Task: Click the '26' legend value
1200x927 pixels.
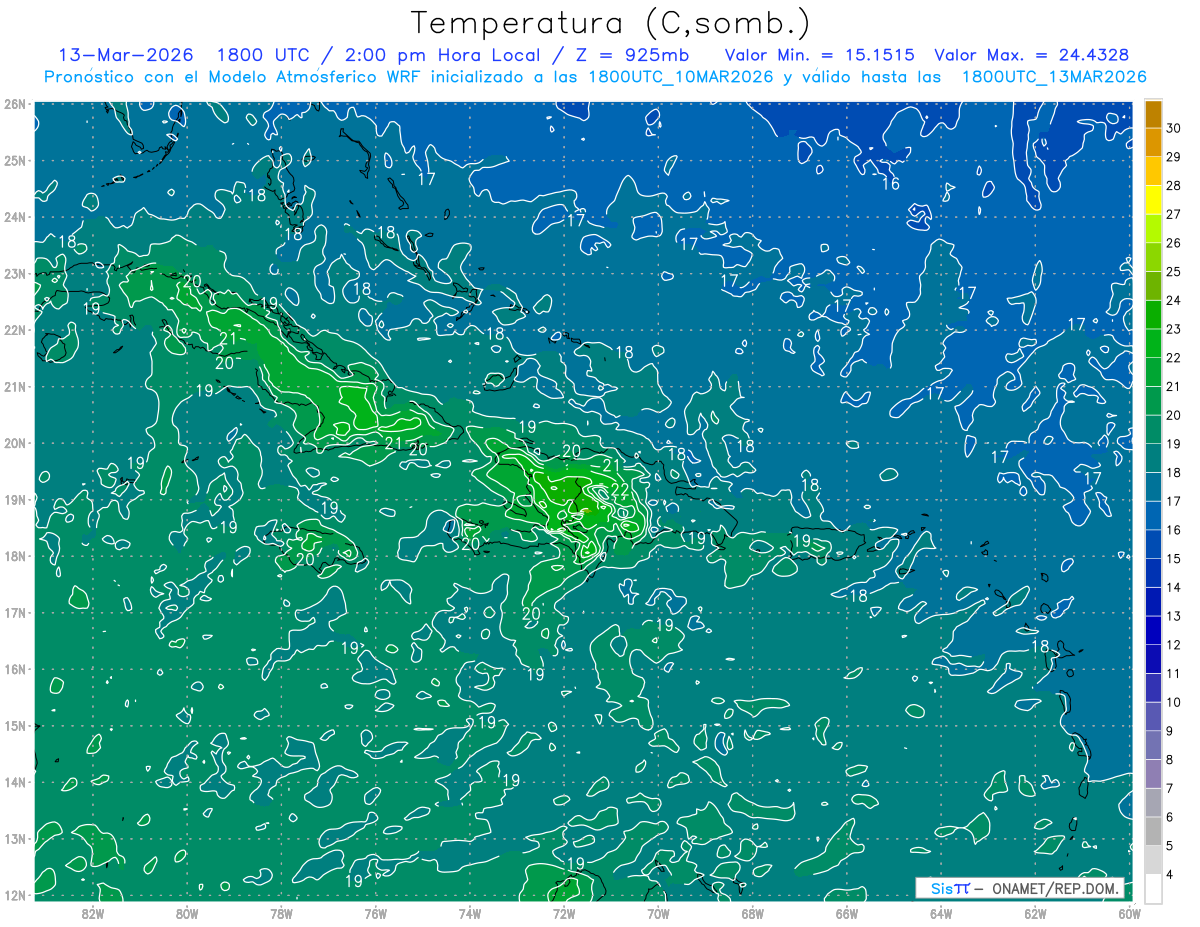Action: tap(1174, 243)
